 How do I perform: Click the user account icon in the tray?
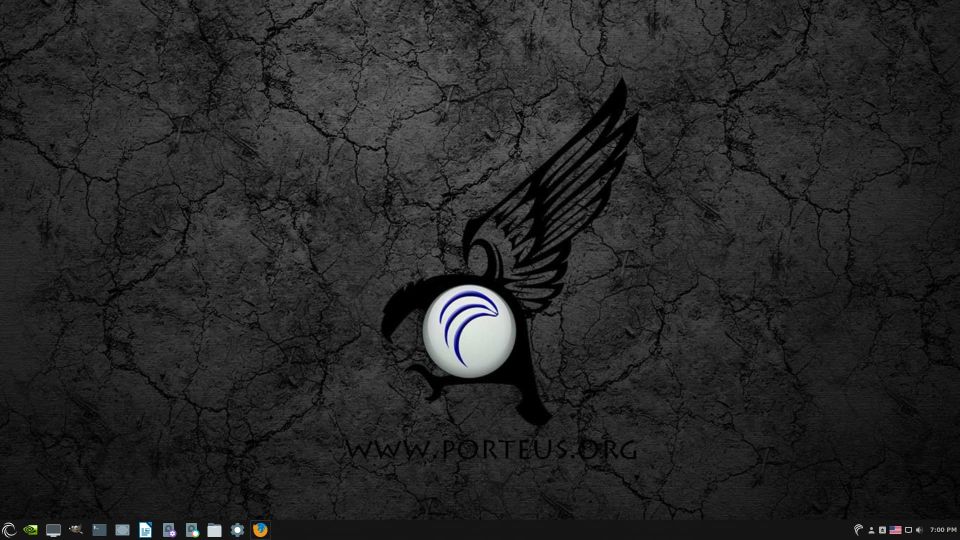[x=871, y=530]
